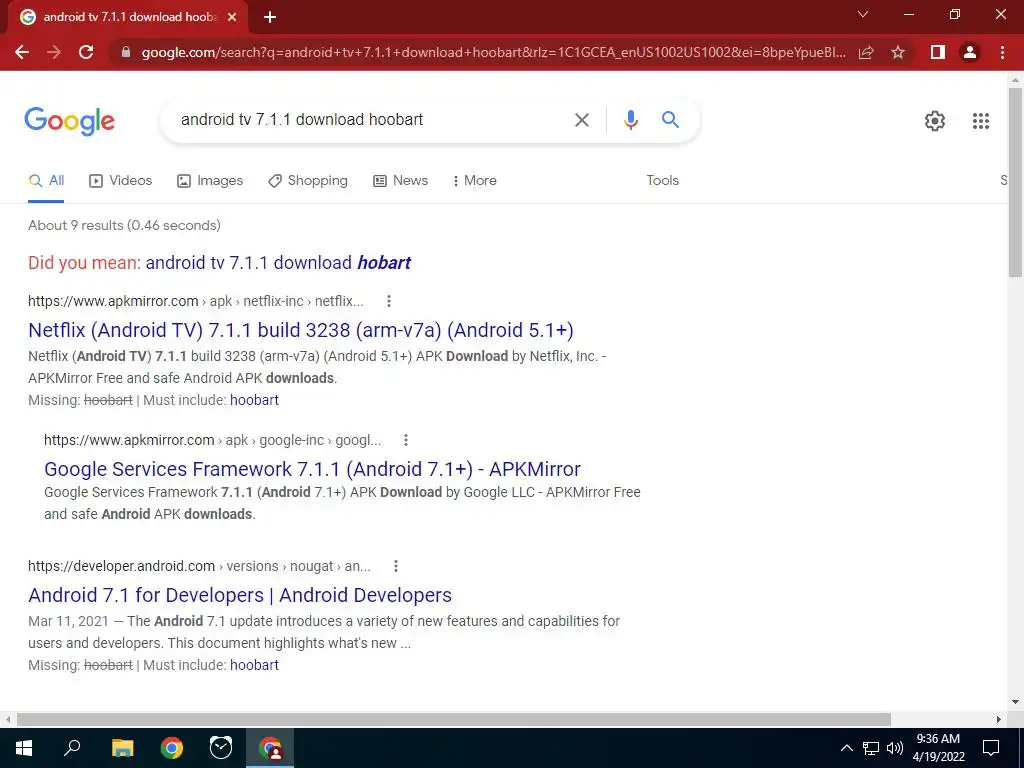Open the Chrome side panel

click(x=938, y=52)
